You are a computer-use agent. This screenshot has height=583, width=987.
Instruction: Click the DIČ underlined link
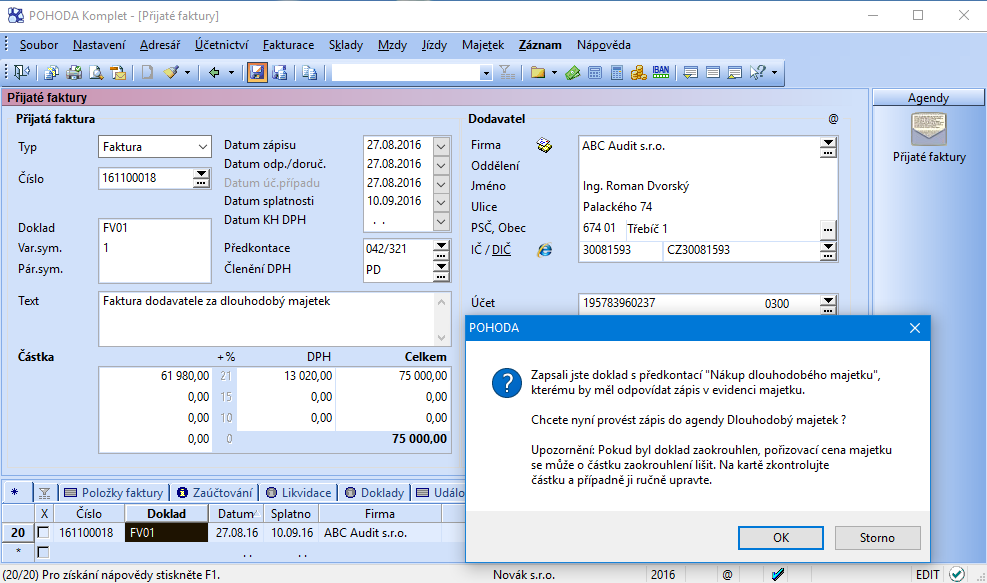tap(501, 250)
